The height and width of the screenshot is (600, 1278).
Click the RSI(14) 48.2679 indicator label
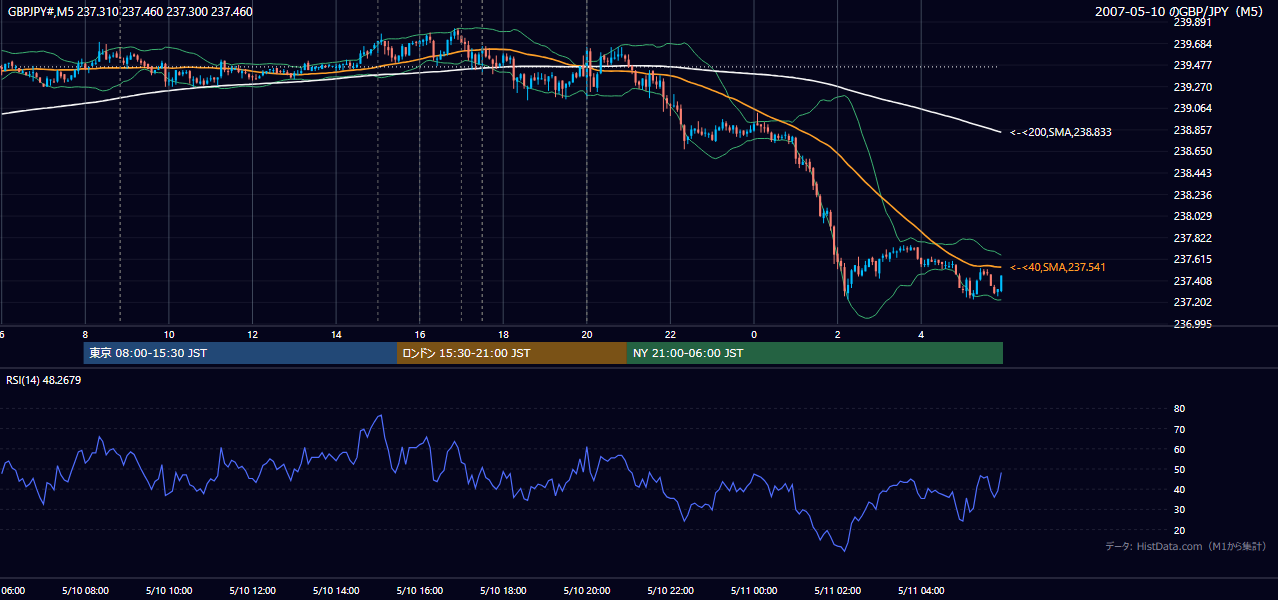44,380
